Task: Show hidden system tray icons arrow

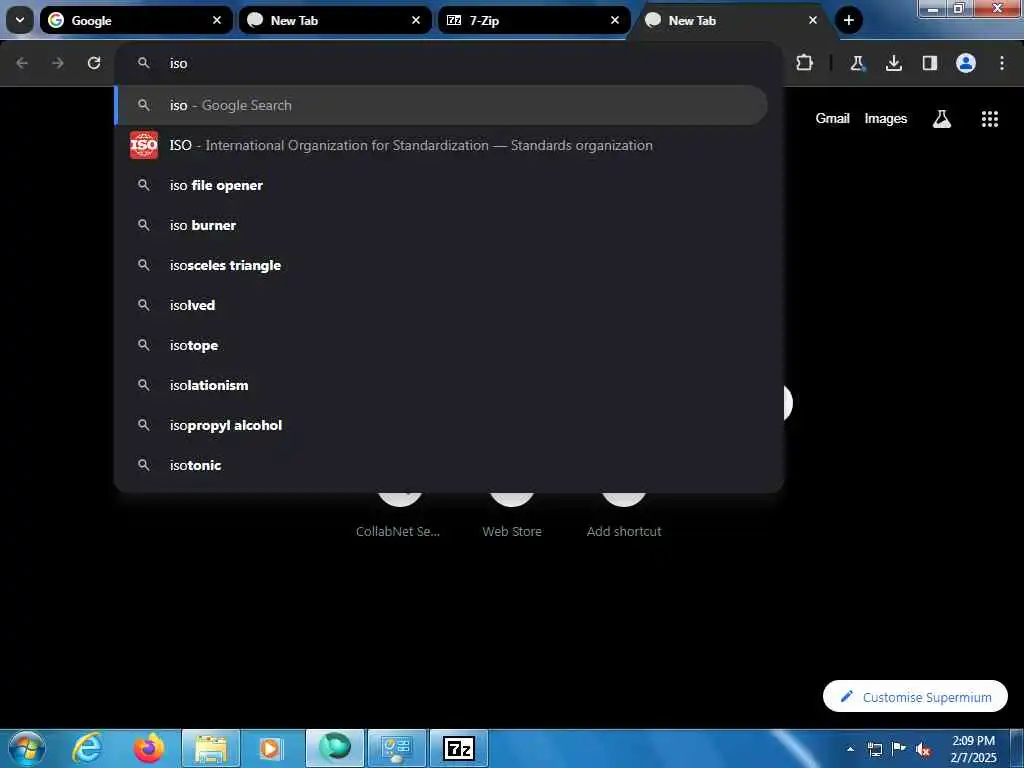Action: pyautogui.click(x=850, y=749)
